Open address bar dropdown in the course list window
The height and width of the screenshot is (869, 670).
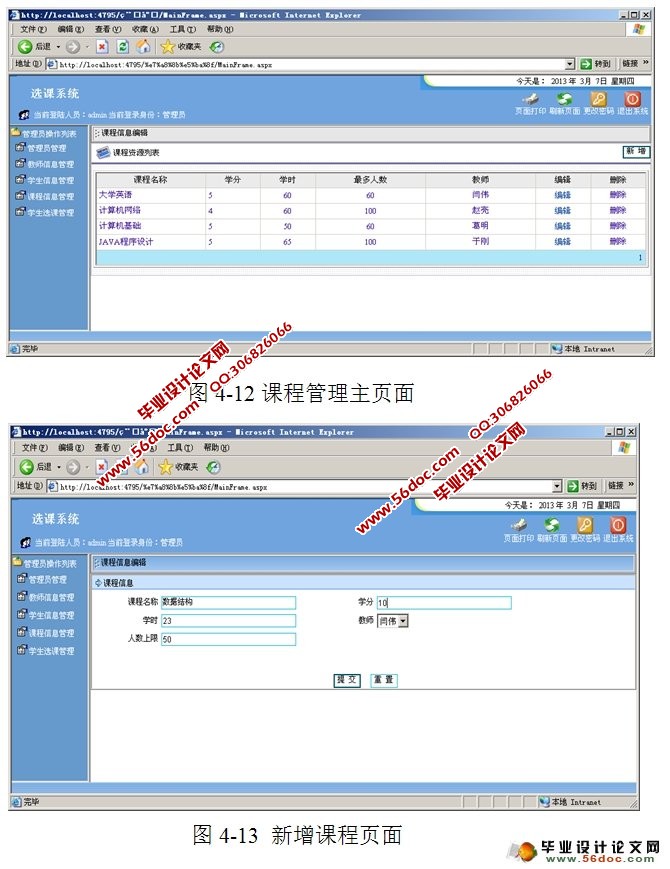(570, 64)
